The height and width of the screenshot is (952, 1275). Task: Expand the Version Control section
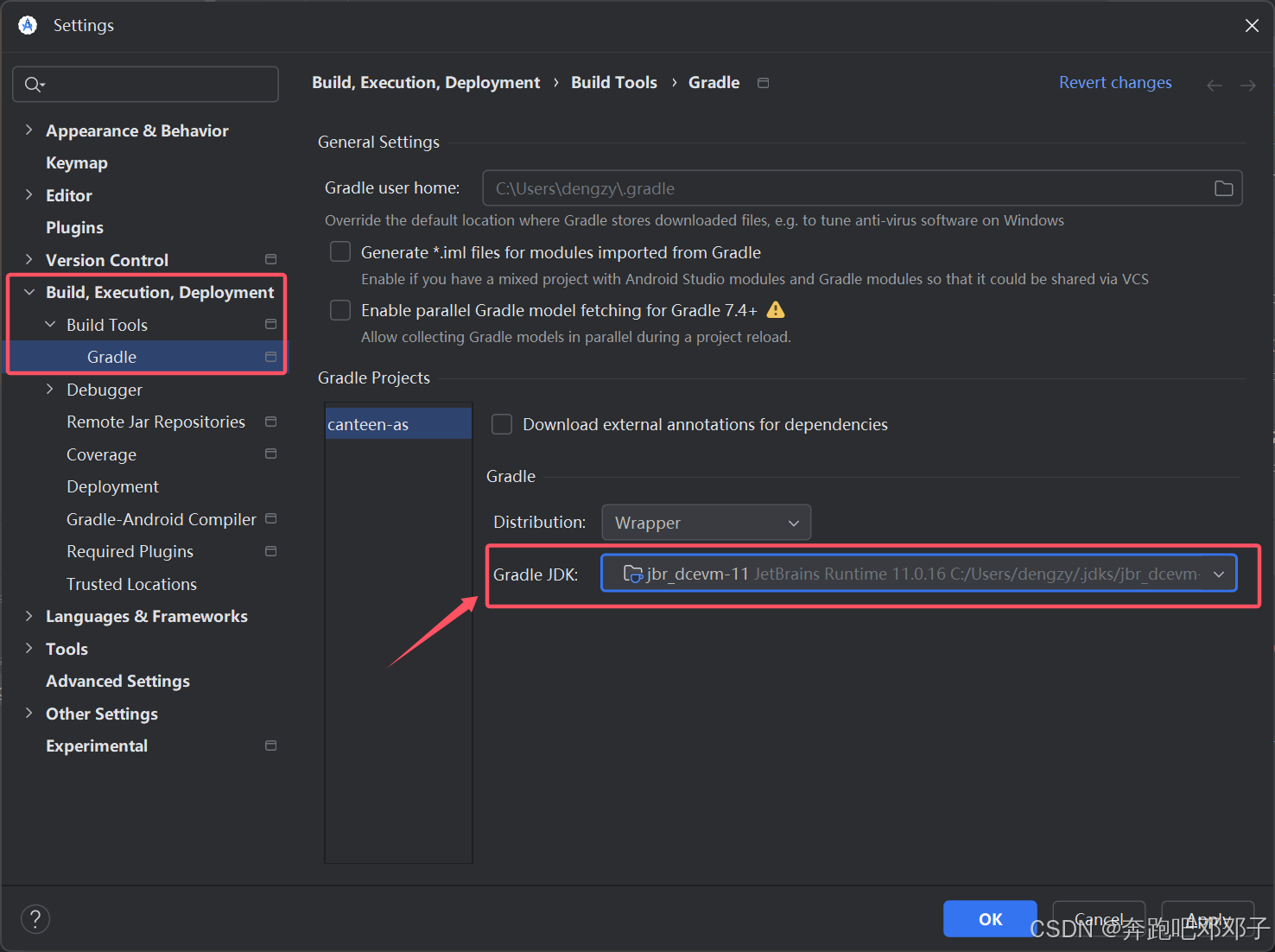pyautogui.click(x=29, y=259)
